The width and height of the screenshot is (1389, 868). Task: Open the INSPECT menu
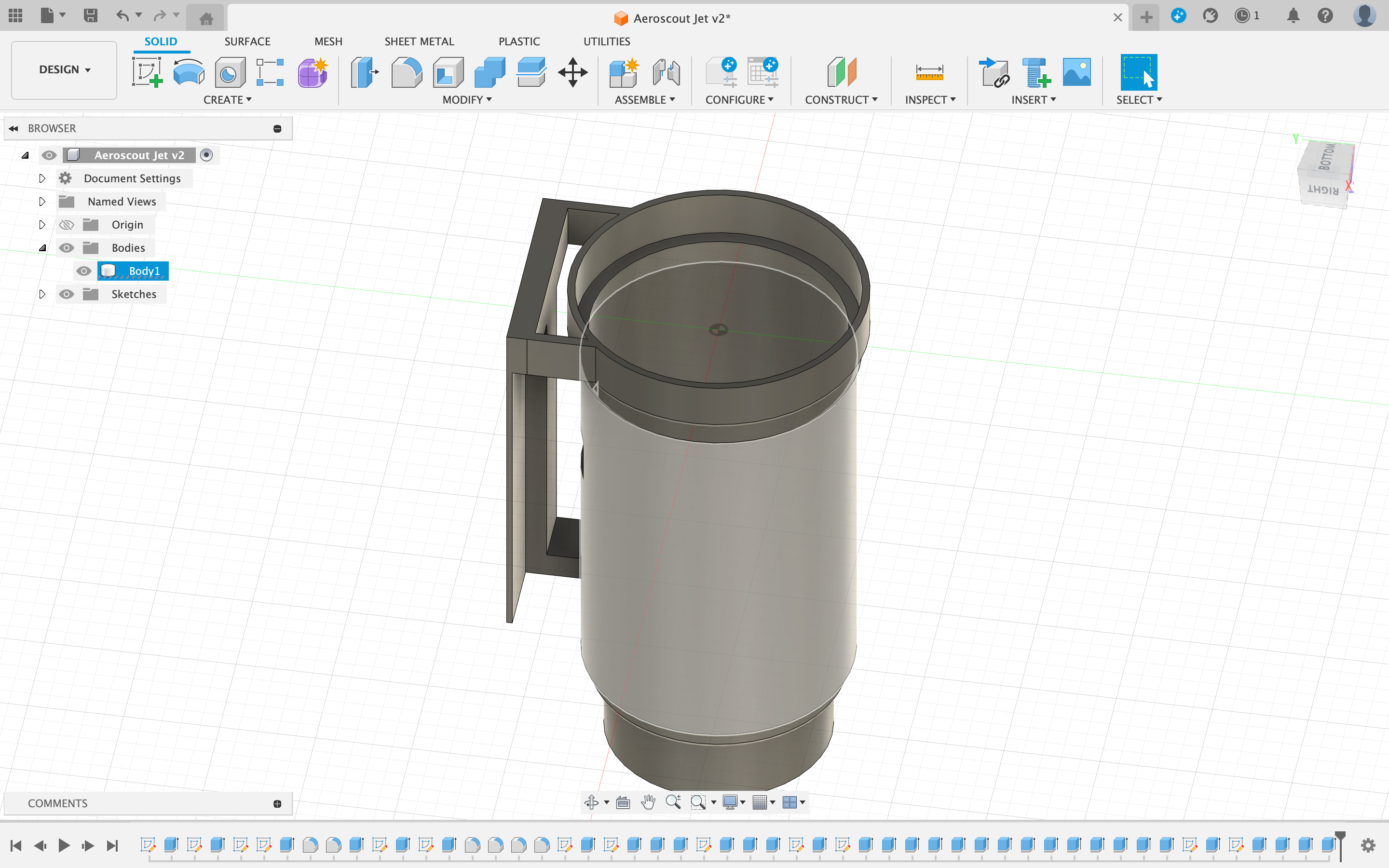(x=930, y=100)
